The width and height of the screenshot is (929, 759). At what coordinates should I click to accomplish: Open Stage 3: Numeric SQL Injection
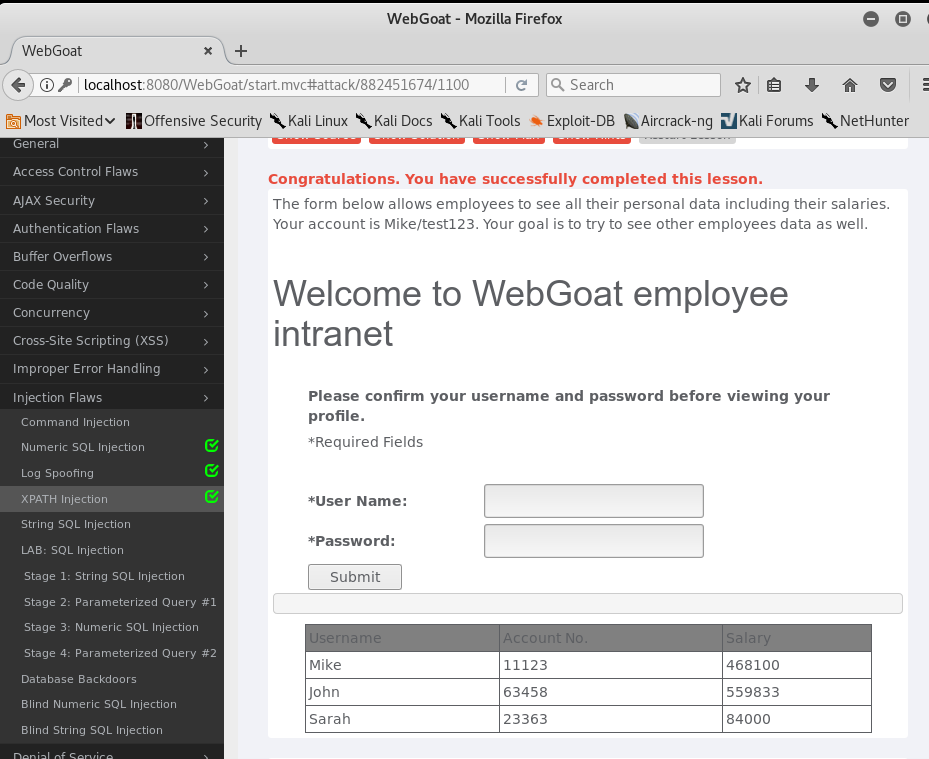pyautogui.click(x=111, y=627)
